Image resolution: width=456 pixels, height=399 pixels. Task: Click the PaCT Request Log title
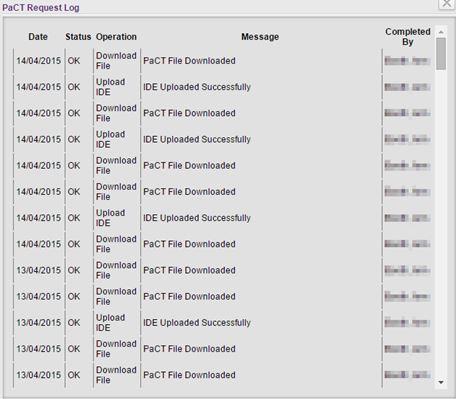pos(41,8)
